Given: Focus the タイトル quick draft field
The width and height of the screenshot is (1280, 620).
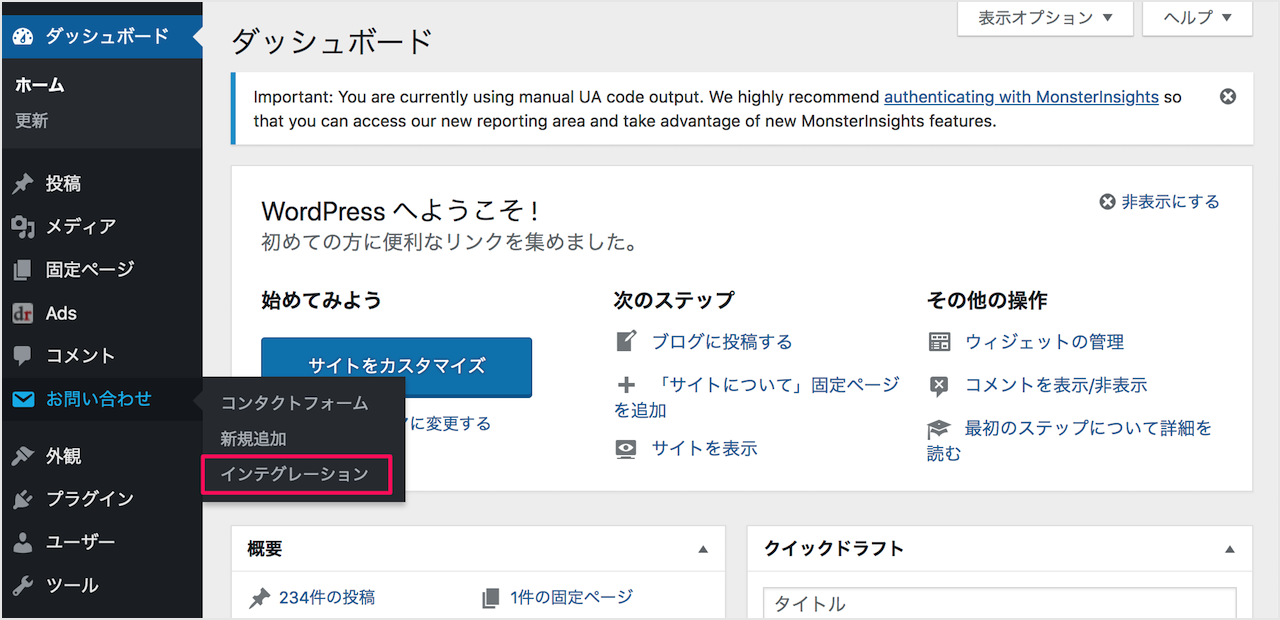Looking at the screenshot, I should (x=999, y=603).
